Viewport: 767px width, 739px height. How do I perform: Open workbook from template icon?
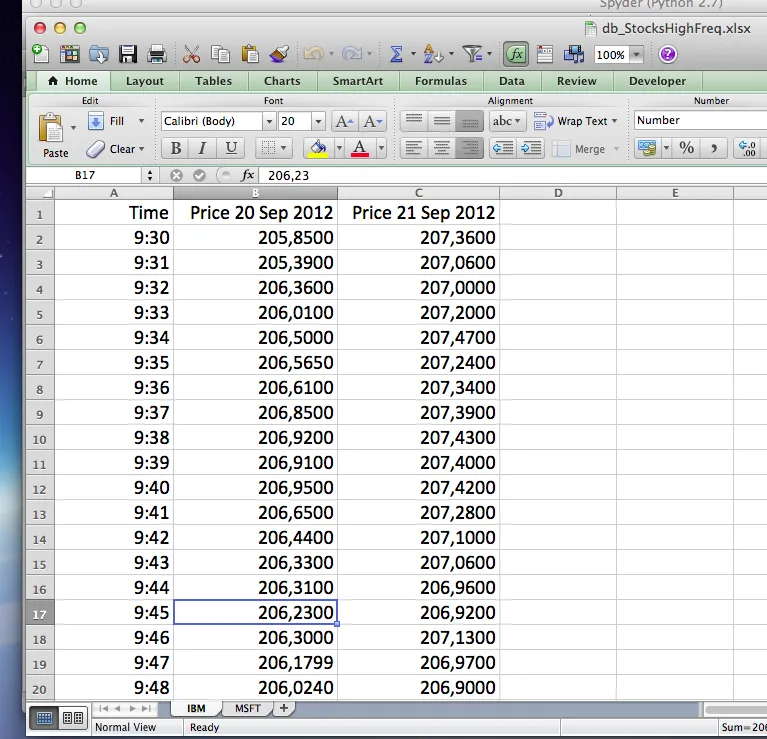click(69, 54)
